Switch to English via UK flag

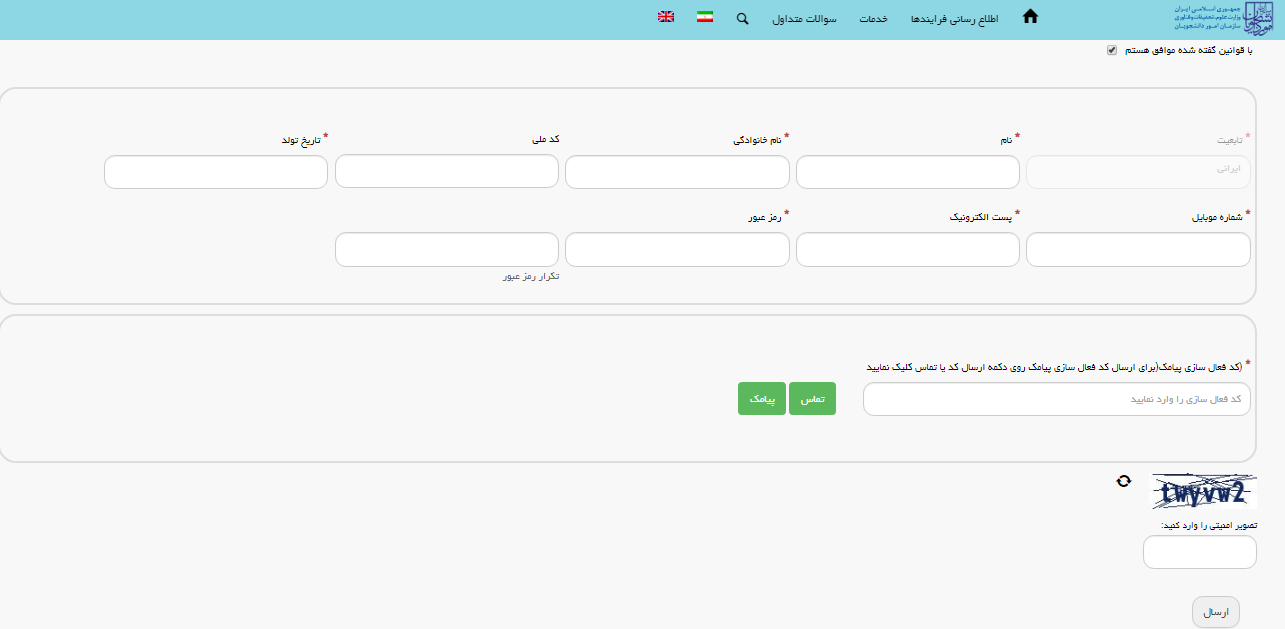click(666, 17)
